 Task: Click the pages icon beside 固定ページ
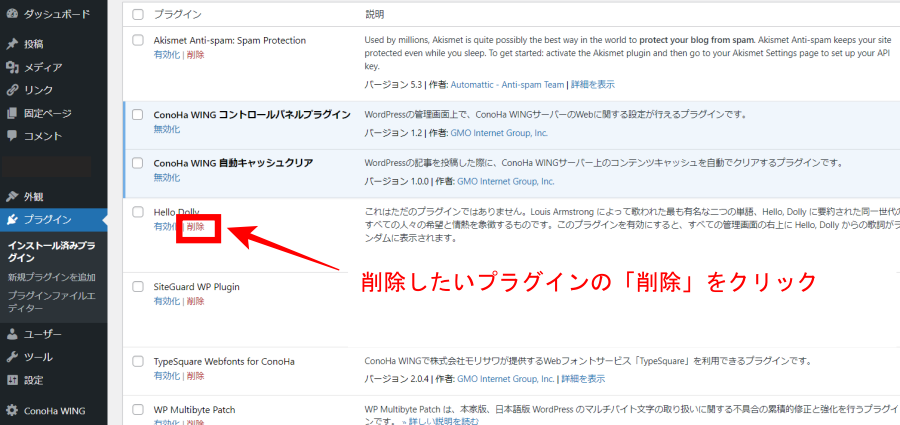click(12, 113)
